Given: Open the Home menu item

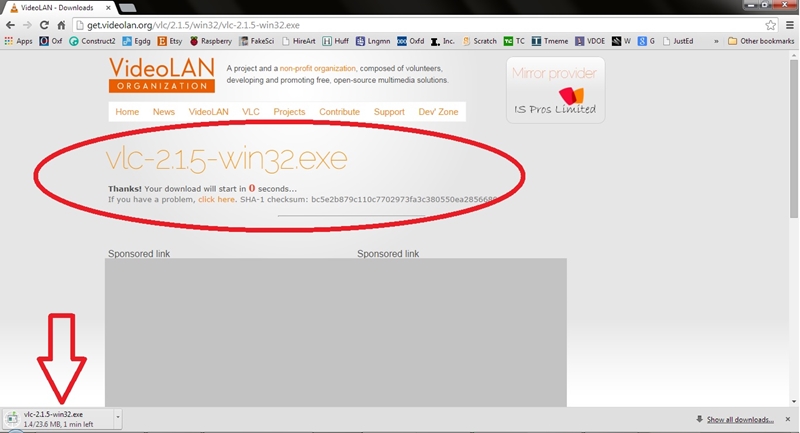Looking at the screenshot, I should [x=127, y=112].
